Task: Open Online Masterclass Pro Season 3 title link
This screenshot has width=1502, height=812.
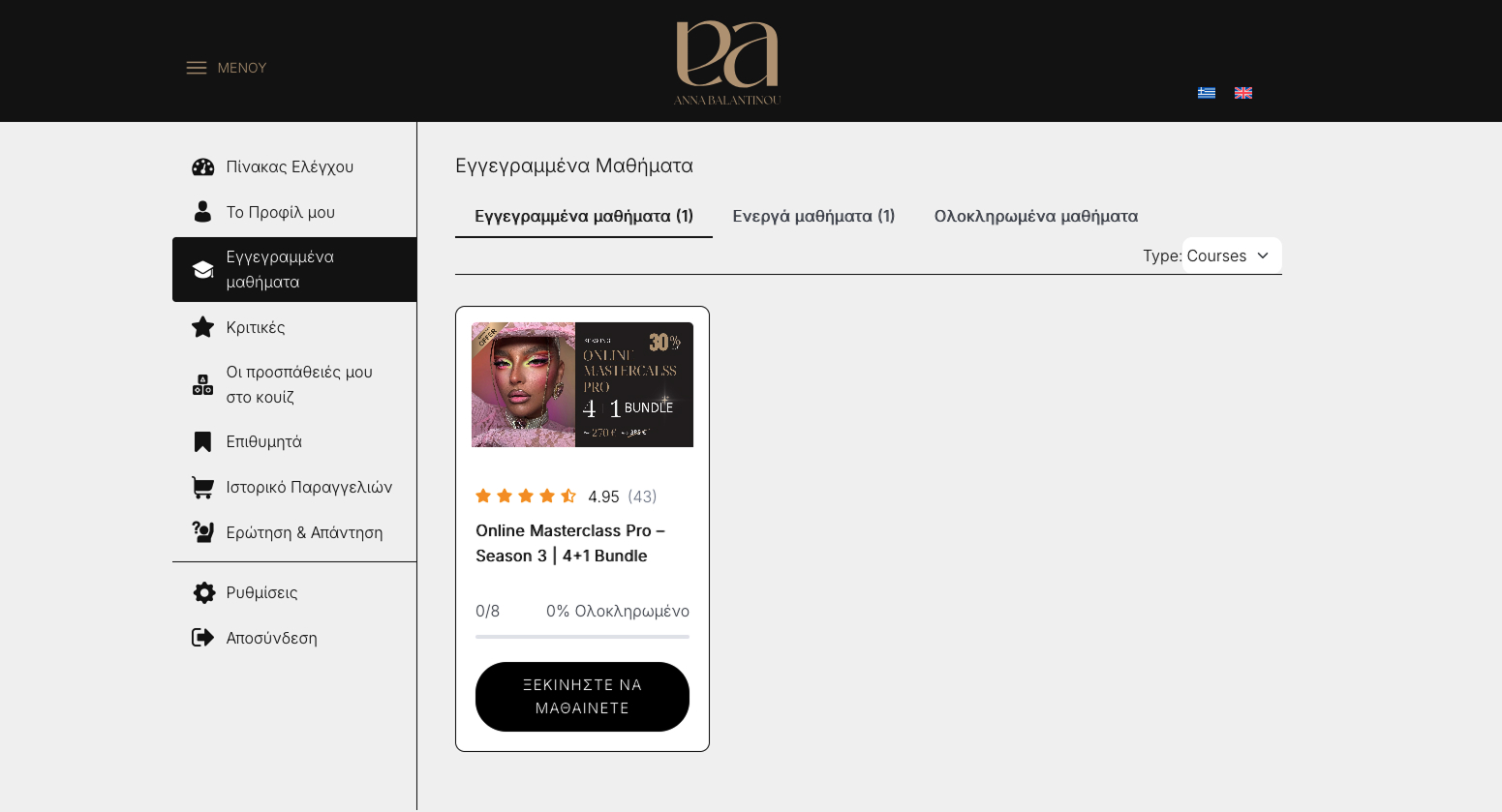Action: pos(570,543)
